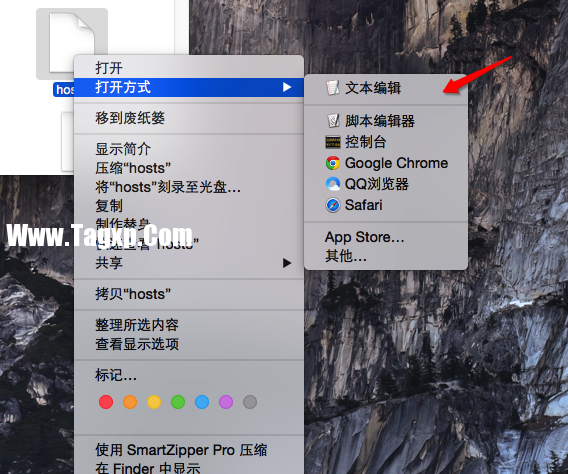Choose 其他… to pick another app
This screenshot has width=568, height=474.
(x=386, y=256)
